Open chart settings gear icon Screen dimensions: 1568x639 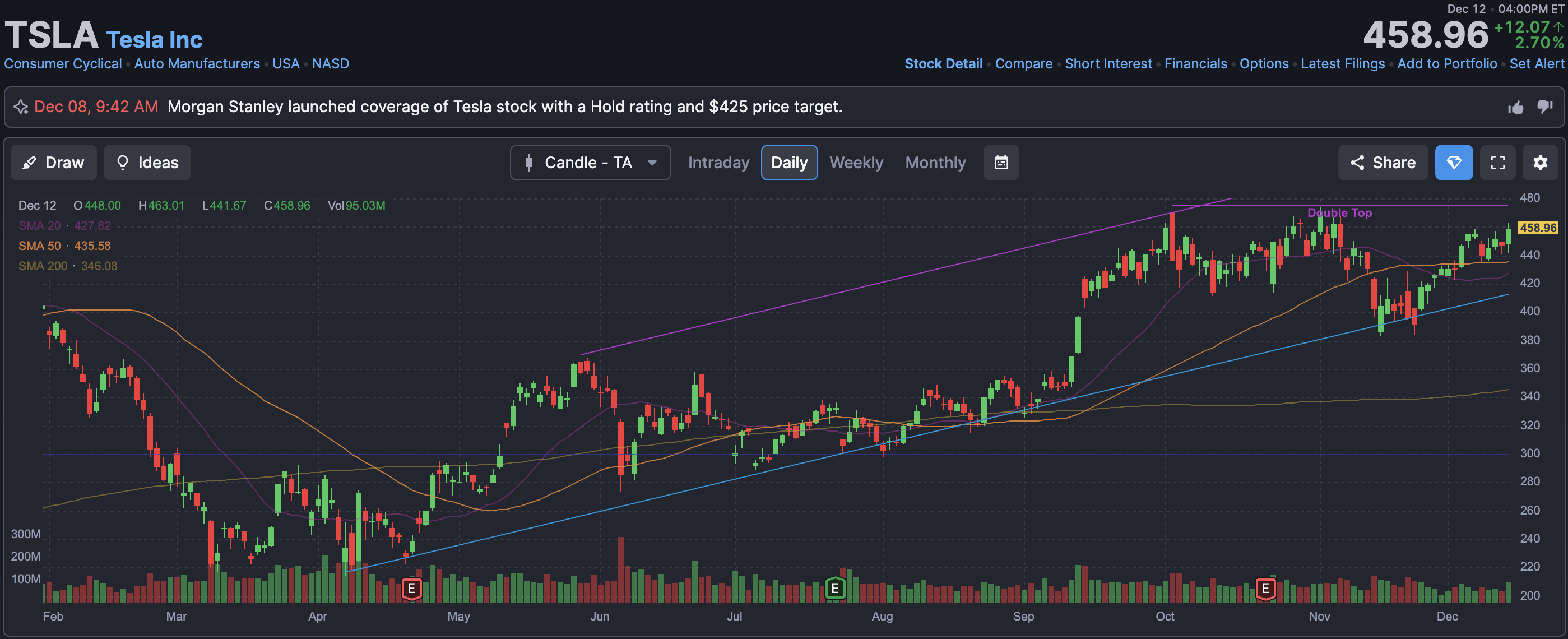point(1540,163)
